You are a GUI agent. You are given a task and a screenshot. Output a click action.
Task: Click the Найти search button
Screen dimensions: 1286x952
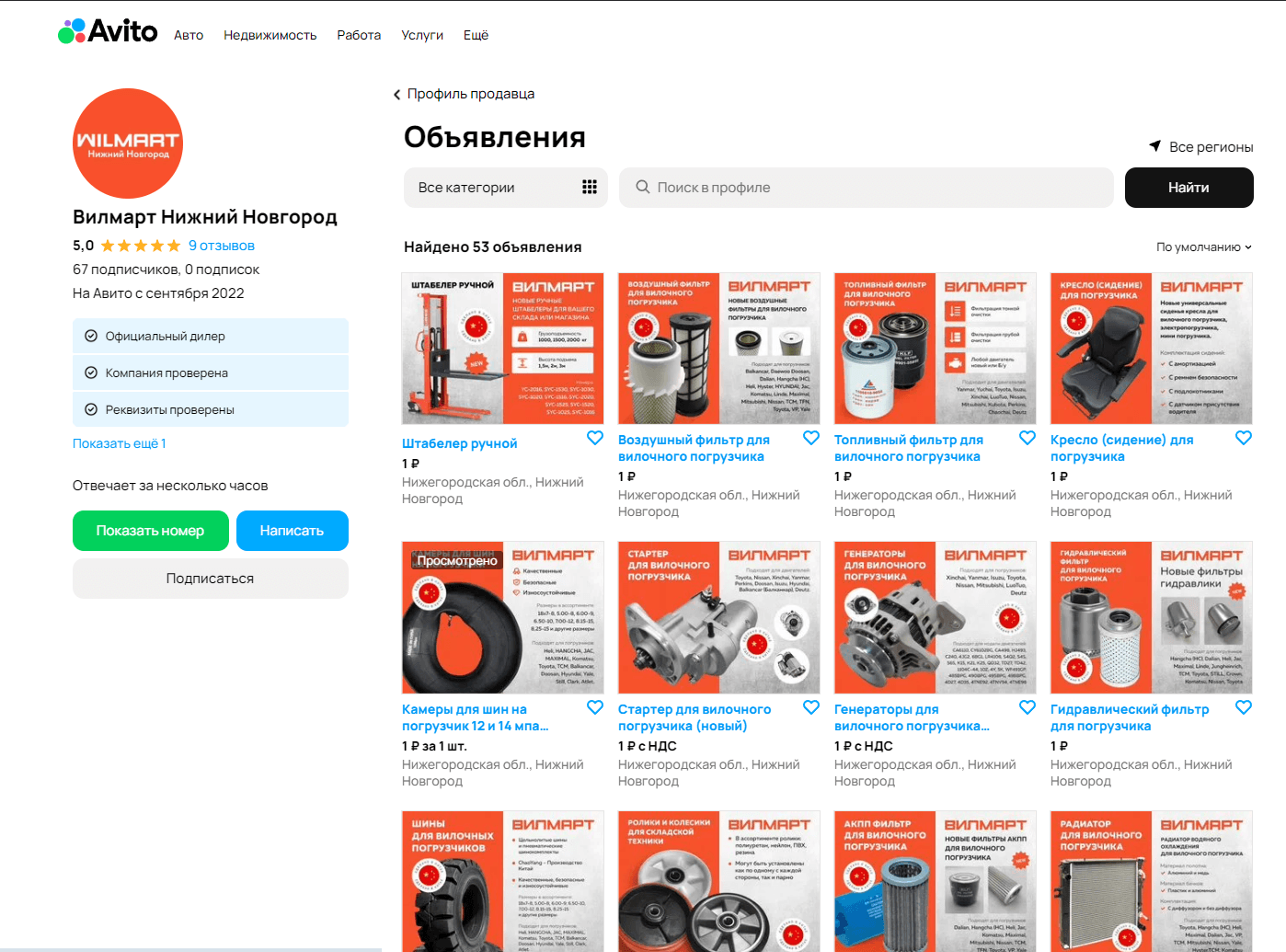(1189, 188)
